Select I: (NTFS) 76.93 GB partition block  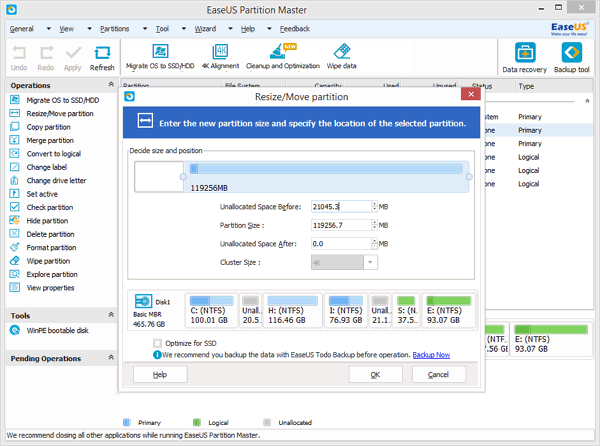coord(346,310)
